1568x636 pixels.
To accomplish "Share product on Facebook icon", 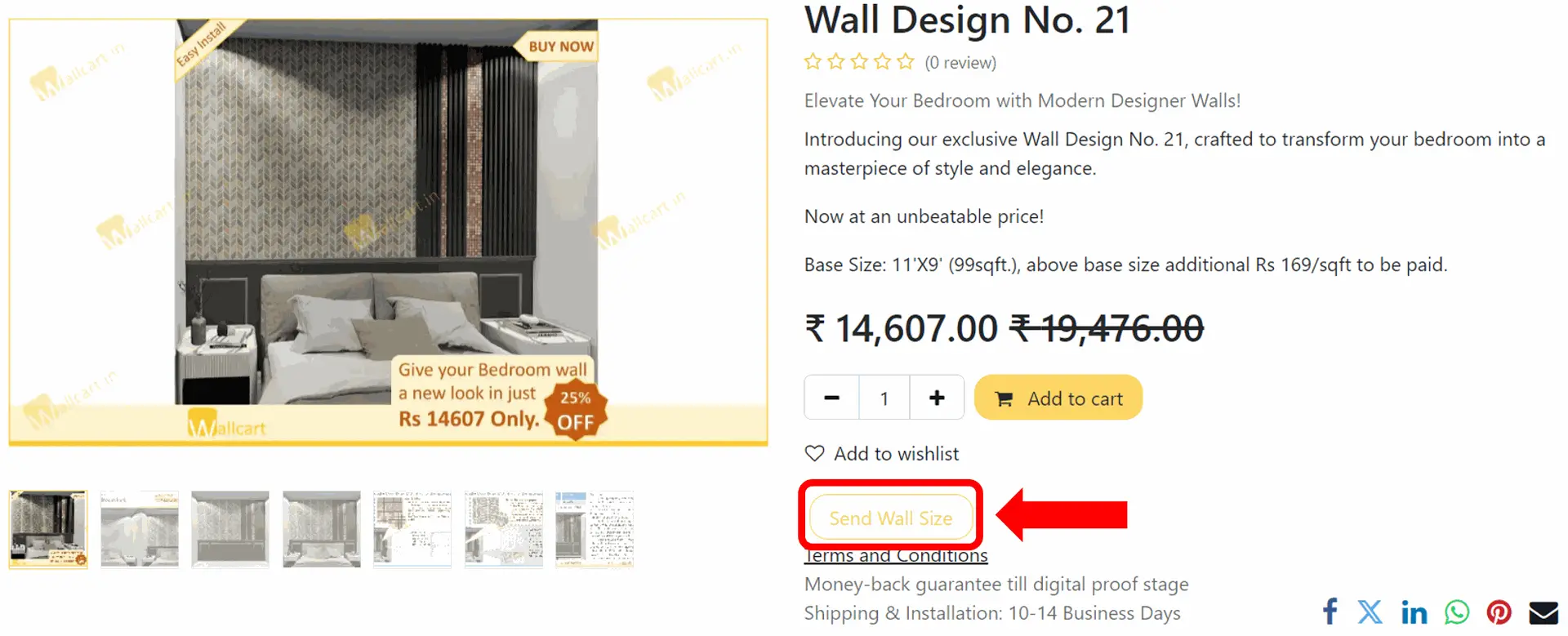I will coord(1330,612).
